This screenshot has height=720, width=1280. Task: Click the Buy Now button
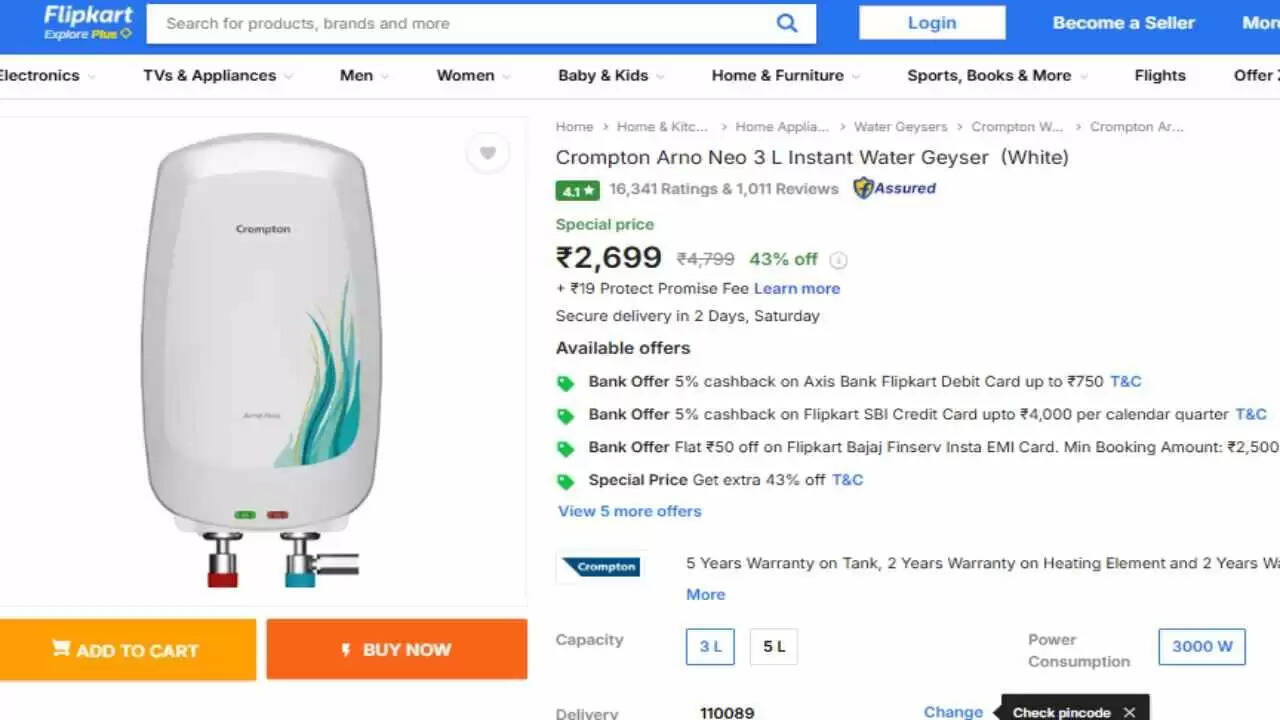[397, 650]
